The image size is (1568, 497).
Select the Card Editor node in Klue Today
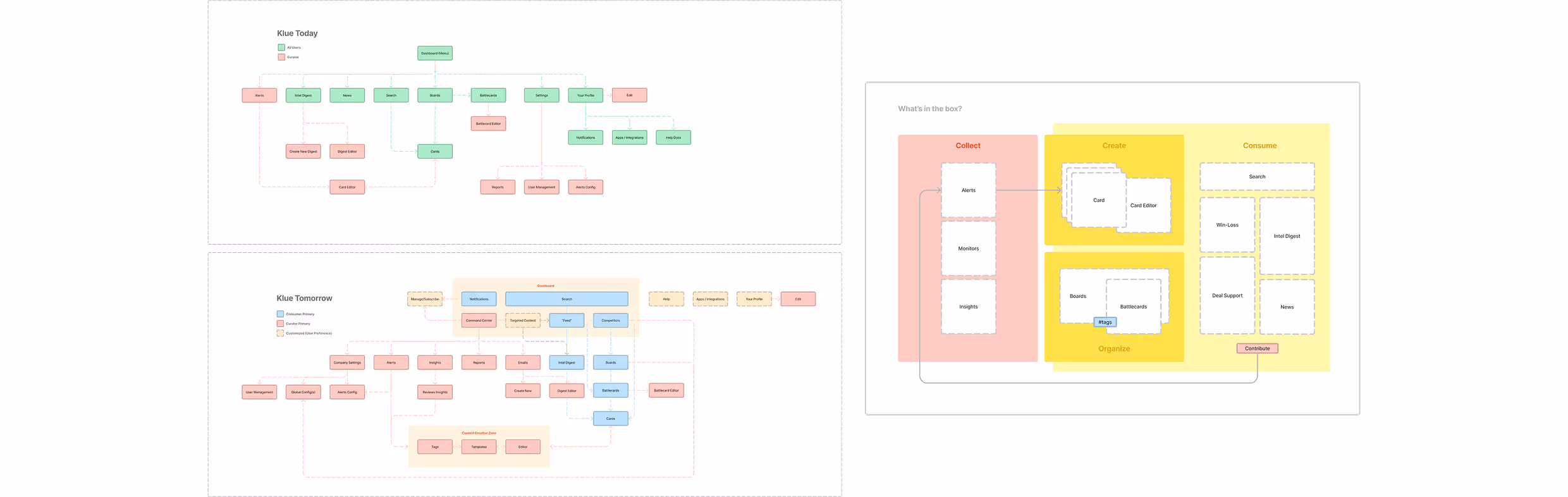[347, 187]
